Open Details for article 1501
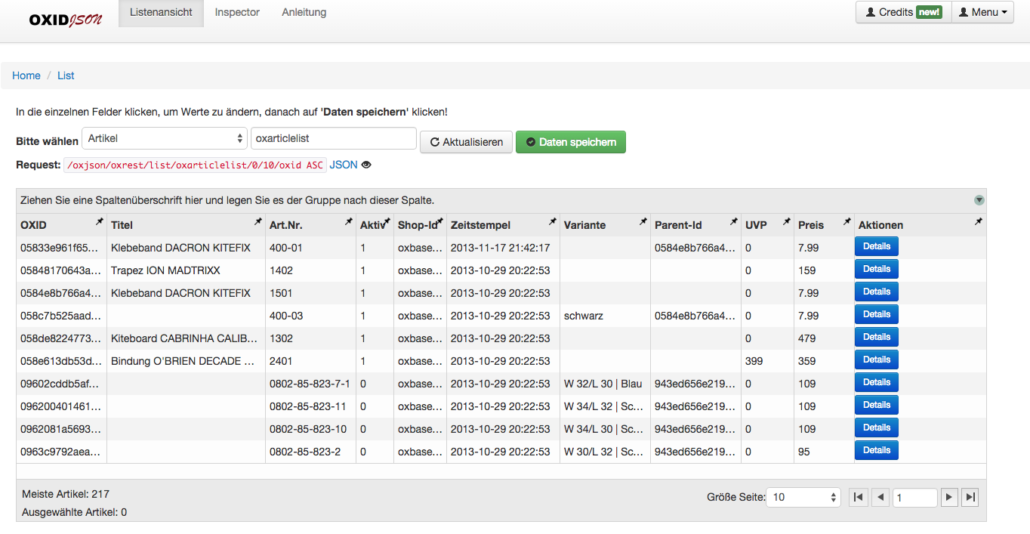The image size is (1030, 534). [876, 292]
